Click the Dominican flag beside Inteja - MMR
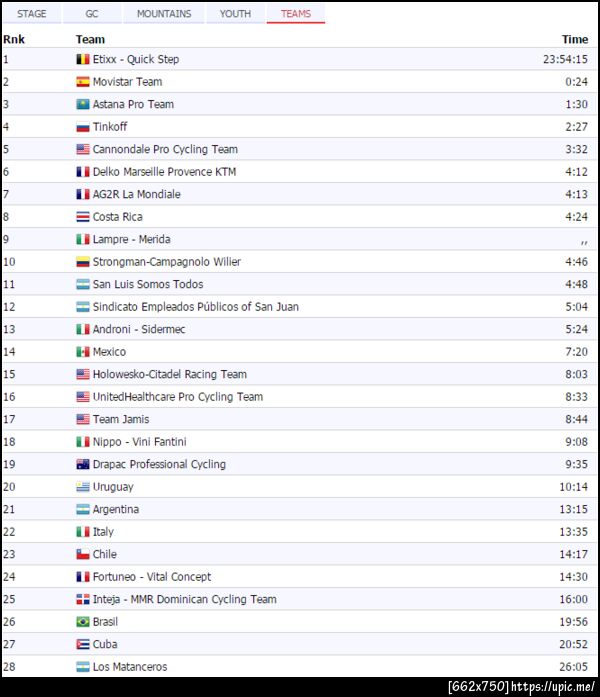Image resolution: width=600 pixels, height=697 pixels. coord(83,599)
